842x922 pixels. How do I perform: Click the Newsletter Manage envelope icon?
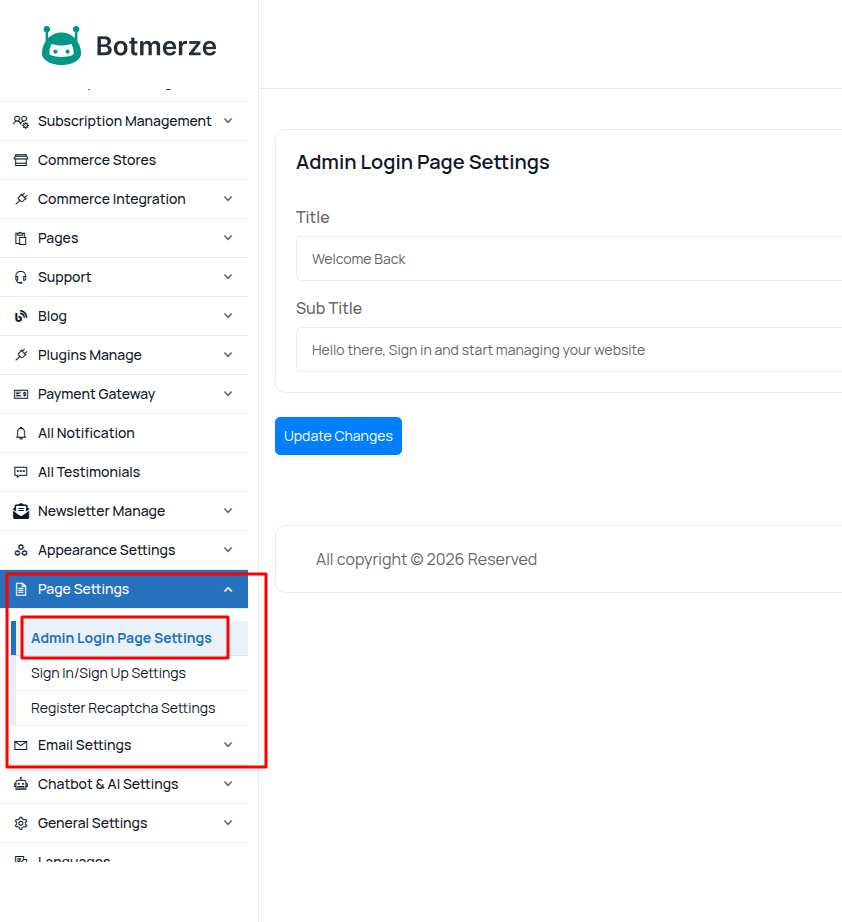point(21,511)
